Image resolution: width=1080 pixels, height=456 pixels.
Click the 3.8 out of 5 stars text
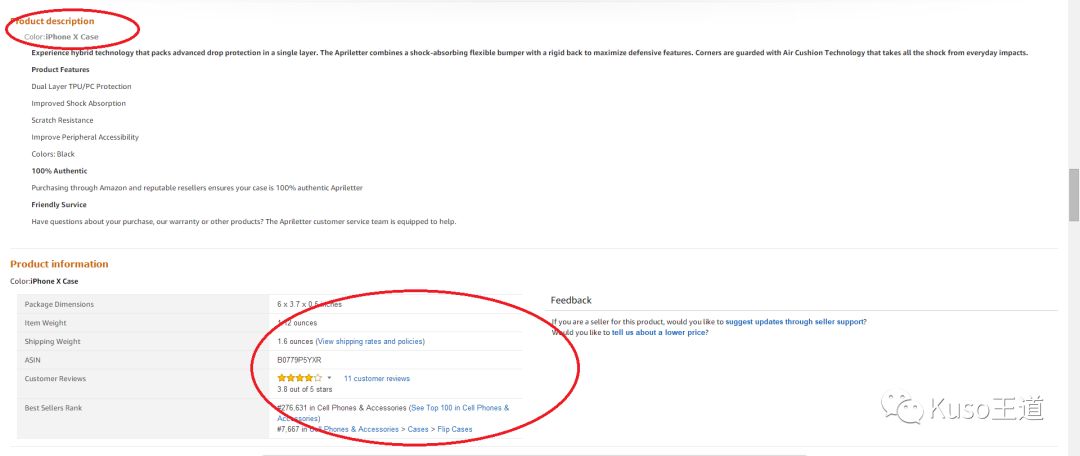(x=304, y=389)
